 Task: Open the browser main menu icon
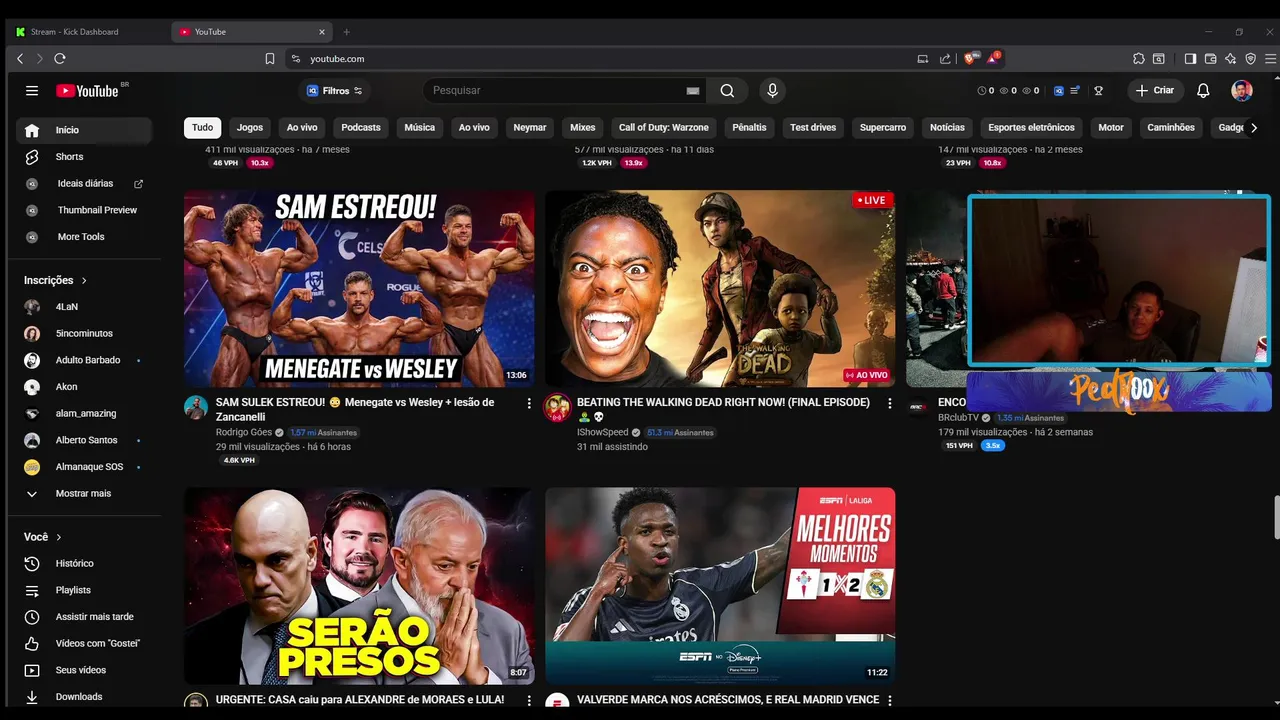coord(1270,59)
